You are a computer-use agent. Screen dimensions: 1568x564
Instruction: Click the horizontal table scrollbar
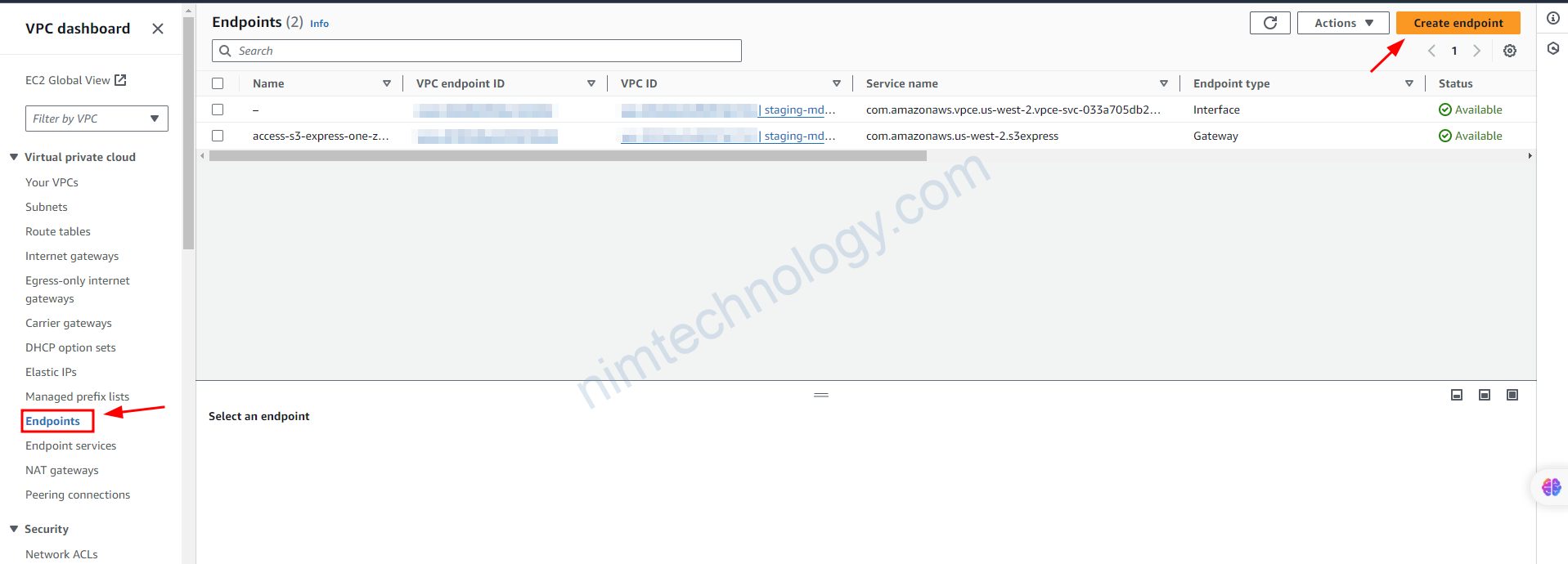568,156
